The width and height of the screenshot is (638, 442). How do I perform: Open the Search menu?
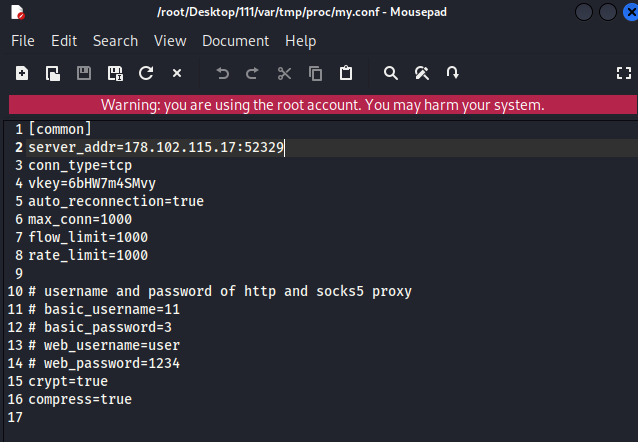pyautogui.click(x=115, y=41)
